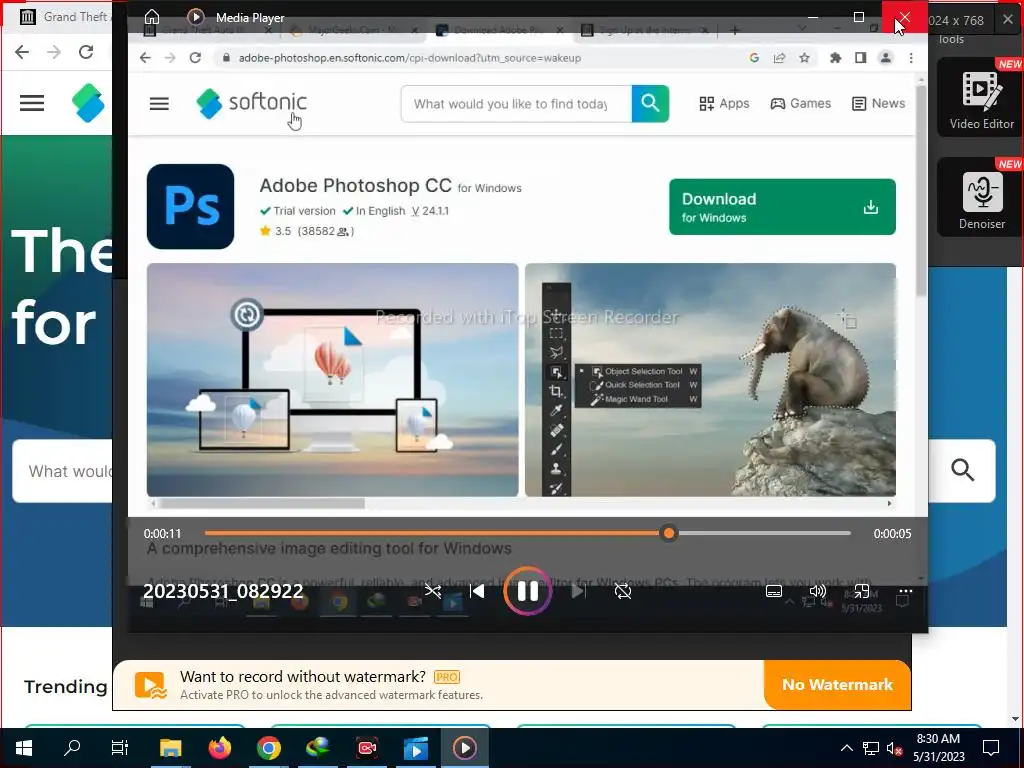Toggle shuffle in Media Player
This screenshot has height=768, width=1024.
pyautogui.click(x=432, y=592)
